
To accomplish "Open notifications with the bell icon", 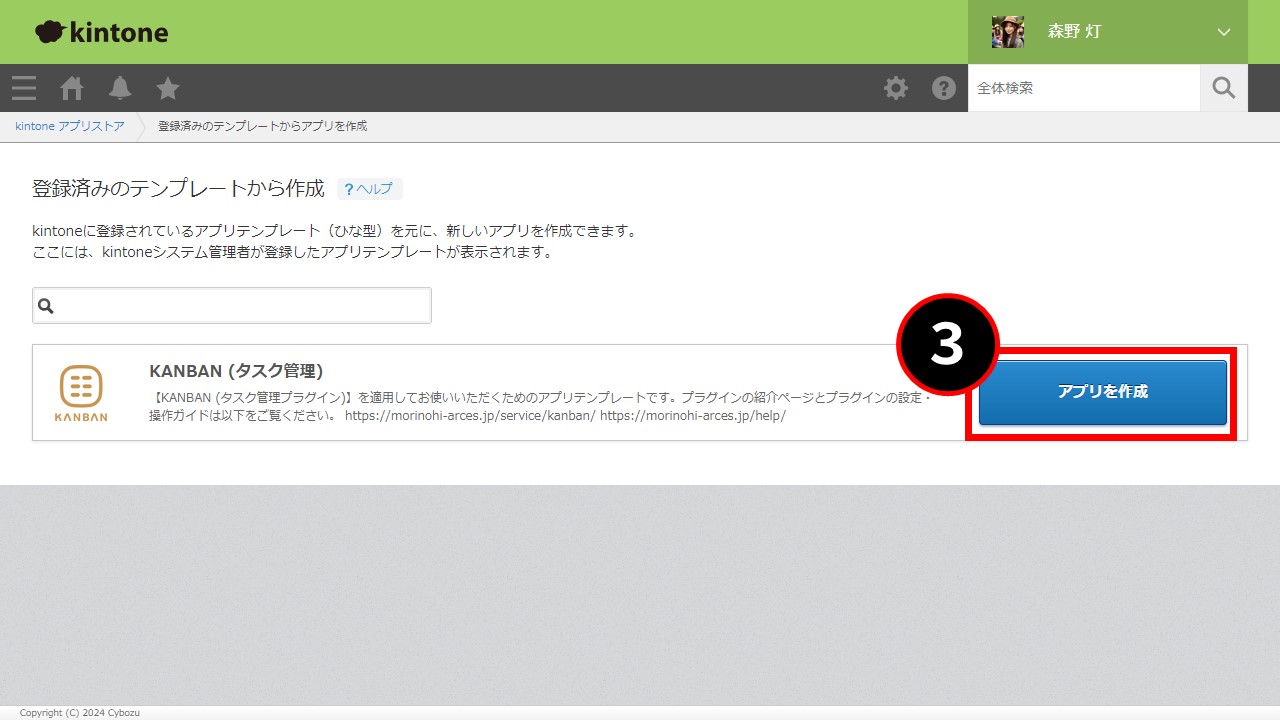I will click(x=120, y=88).
